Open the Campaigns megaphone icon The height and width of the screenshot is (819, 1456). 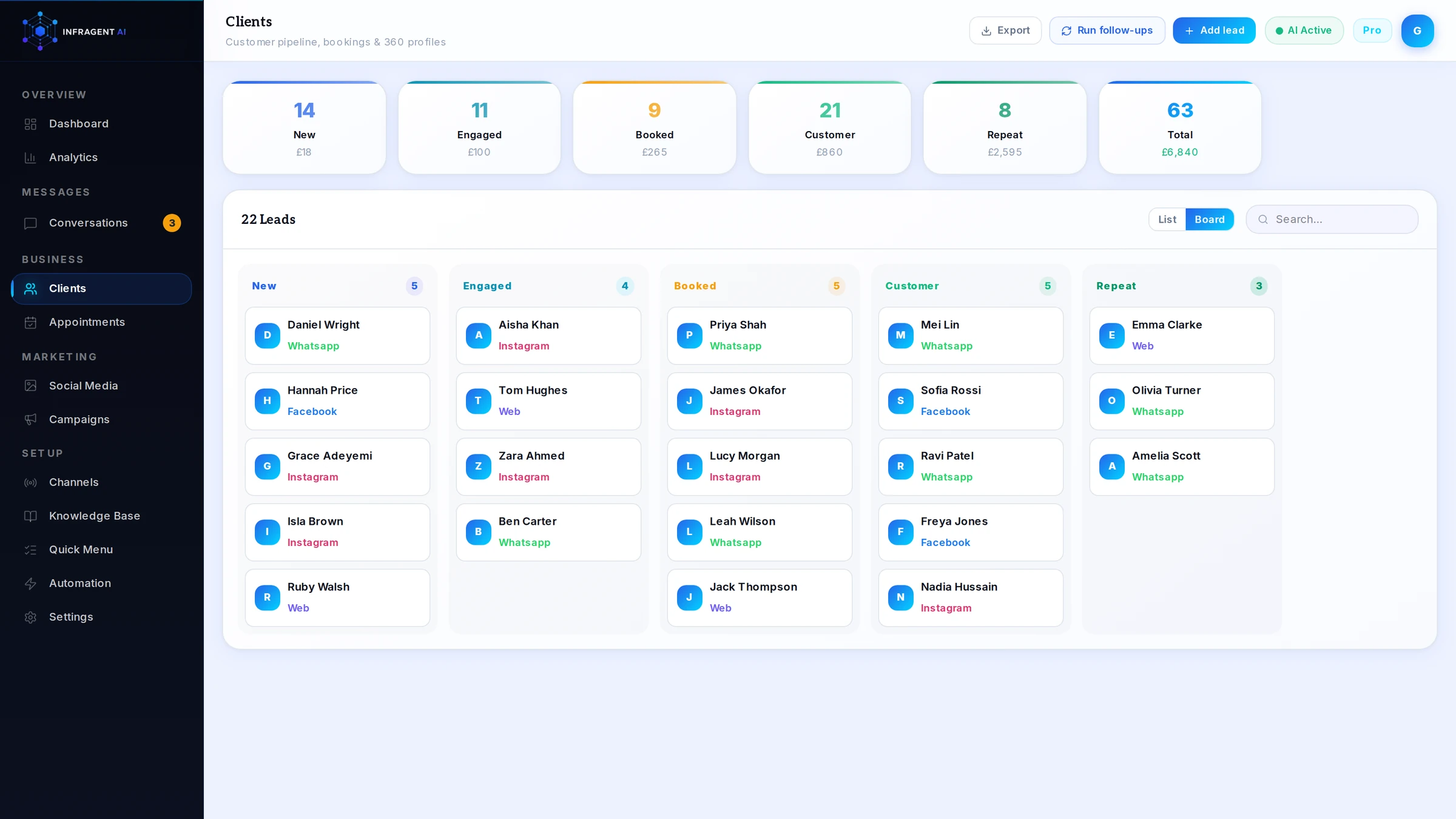30,420
